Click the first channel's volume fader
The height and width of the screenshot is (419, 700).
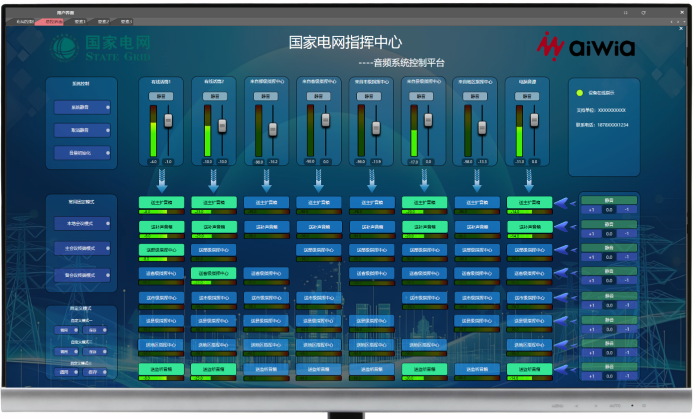[x=168, y=120]
